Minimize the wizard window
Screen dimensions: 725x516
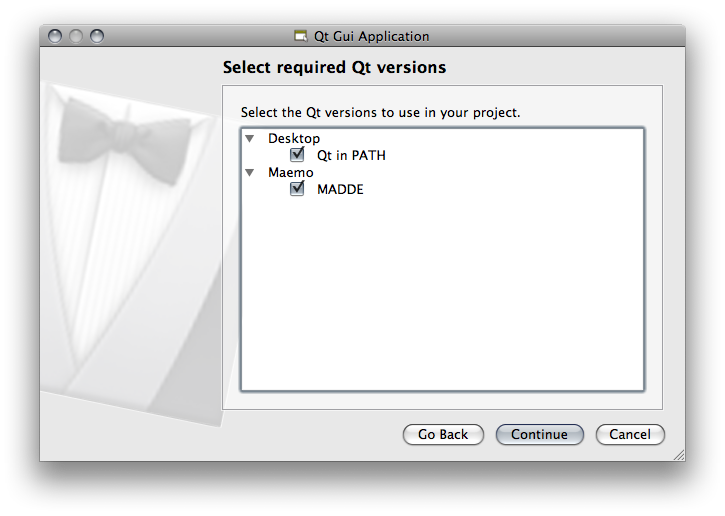pyautogui.click(x=76, y=36)
